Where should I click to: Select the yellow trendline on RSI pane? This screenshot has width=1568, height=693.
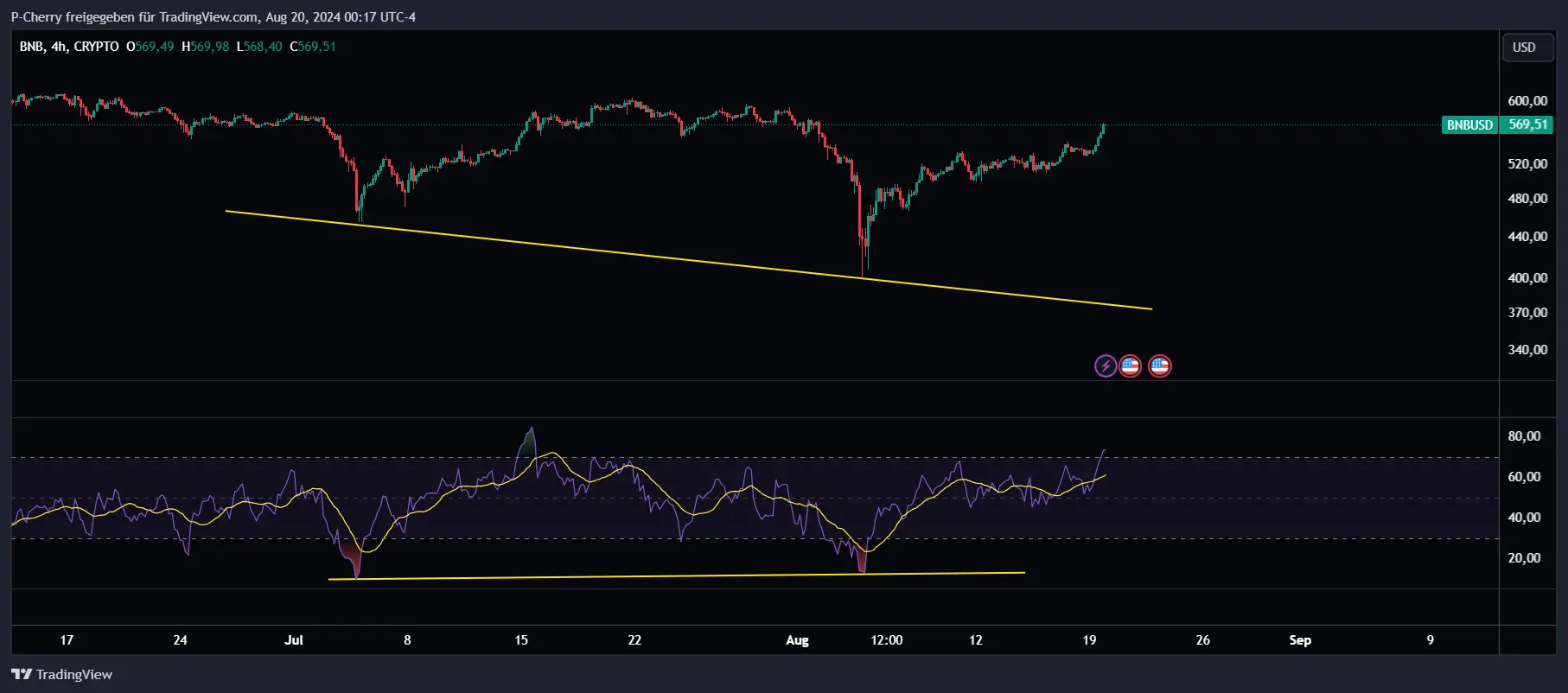pos(677,575)
